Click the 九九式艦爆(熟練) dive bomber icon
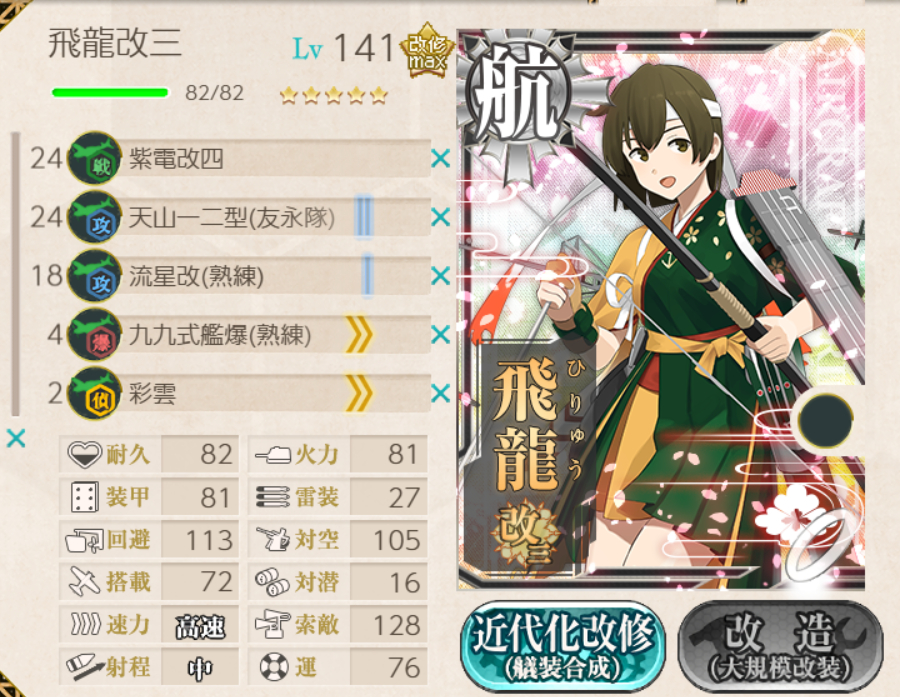 pyautogui.click(x=95, y=334)
